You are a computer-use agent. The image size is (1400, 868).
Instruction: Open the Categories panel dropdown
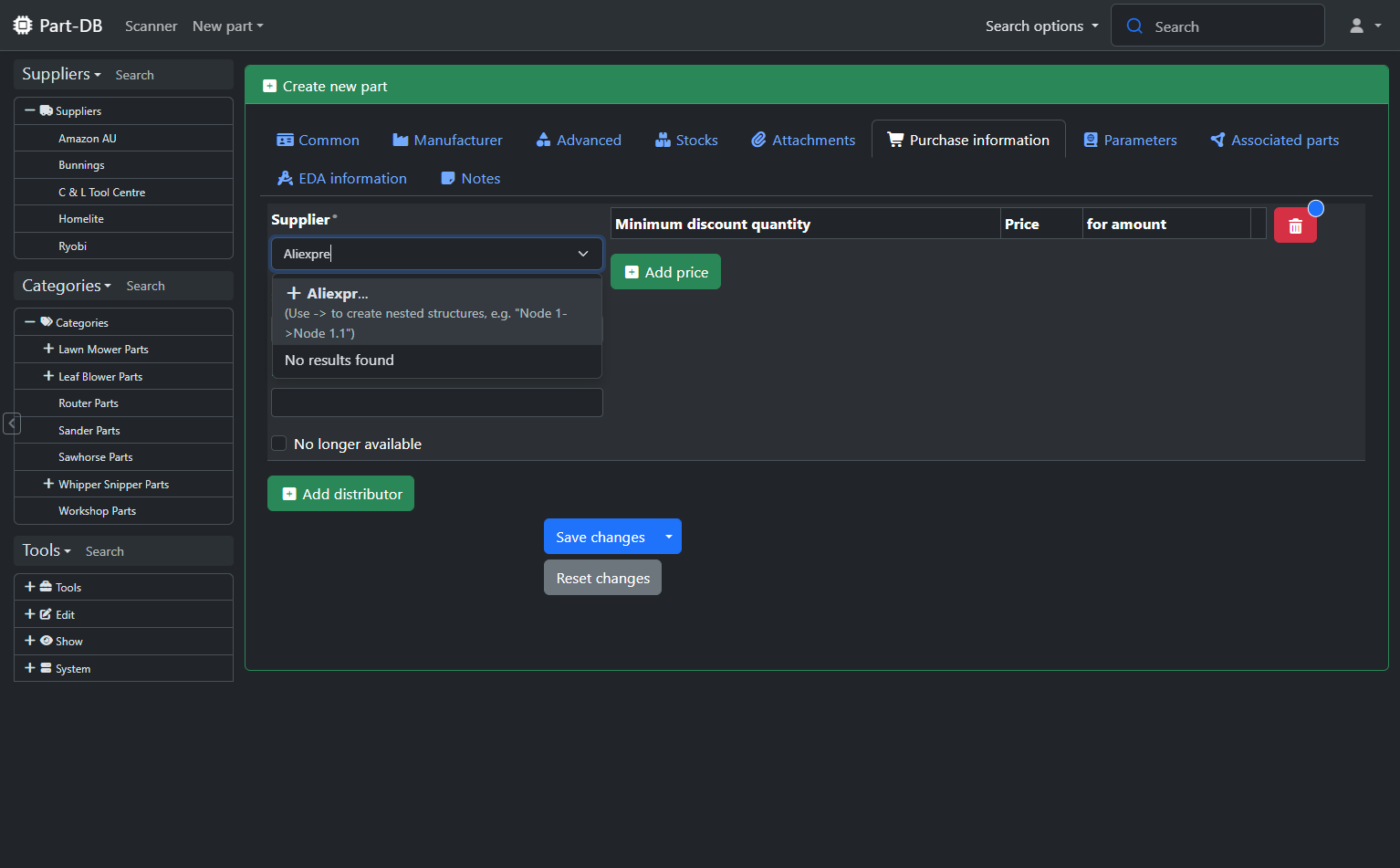tap(67, 286)
